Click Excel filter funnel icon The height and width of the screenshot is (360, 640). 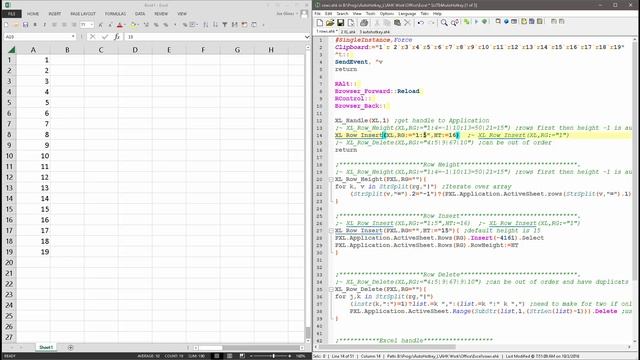click(224, 25)
